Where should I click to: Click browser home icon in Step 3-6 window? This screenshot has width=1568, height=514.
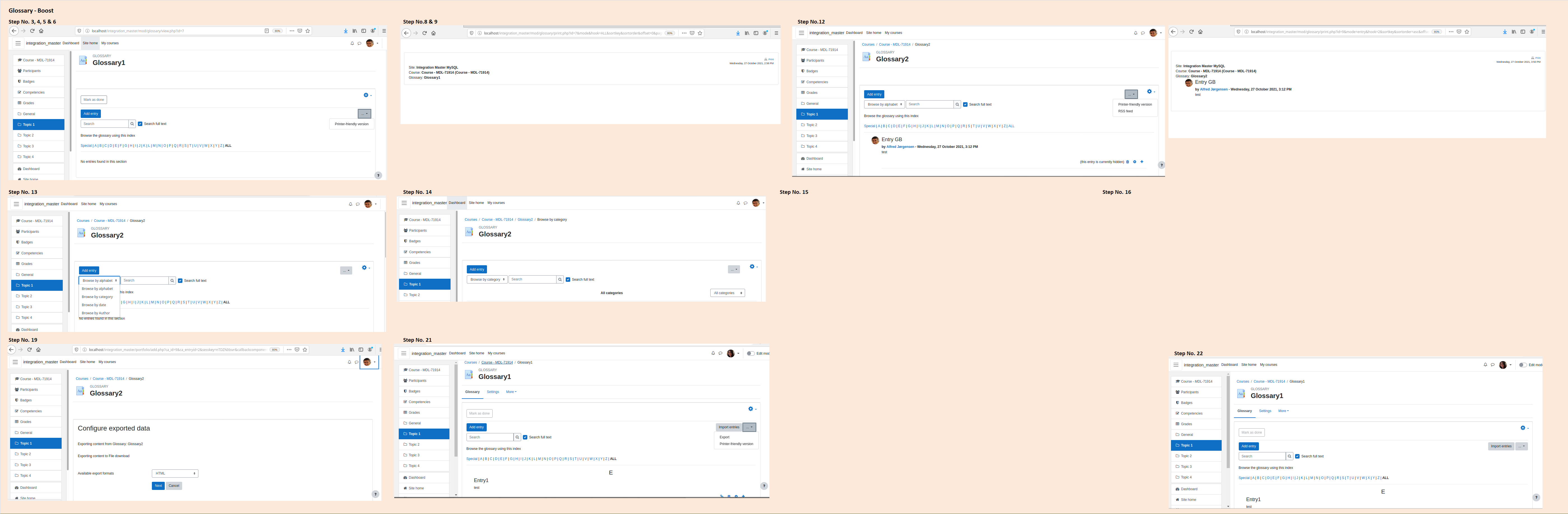41,31
